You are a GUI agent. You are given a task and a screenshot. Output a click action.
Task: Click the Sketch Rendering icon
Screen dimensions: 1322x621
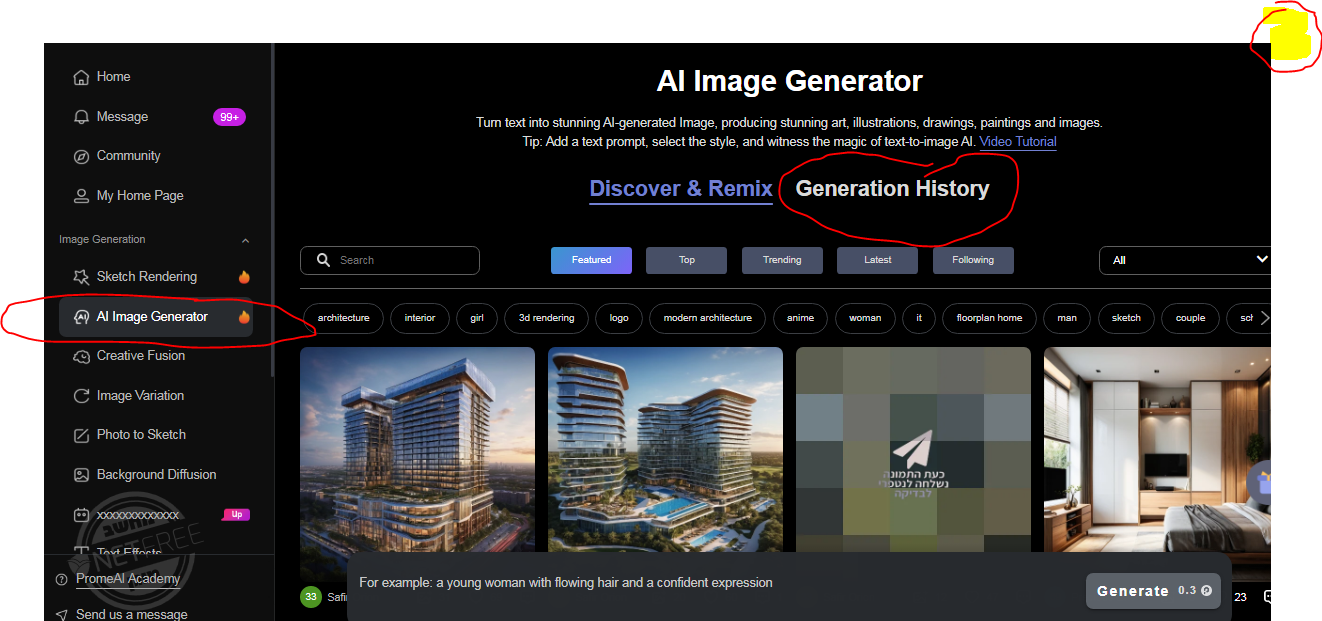(81, 277)
